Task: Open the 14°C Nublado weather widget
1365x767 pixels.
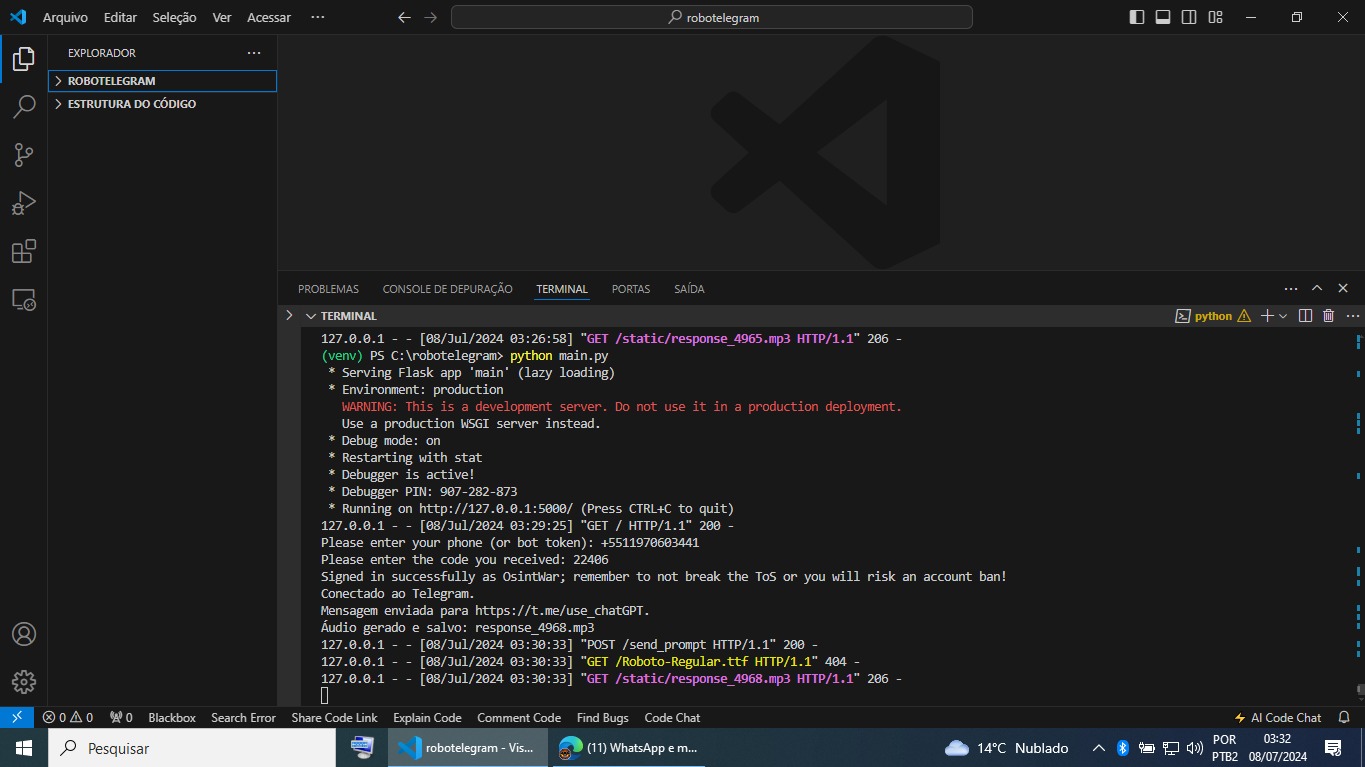Action: click(x=1006, y=747)
